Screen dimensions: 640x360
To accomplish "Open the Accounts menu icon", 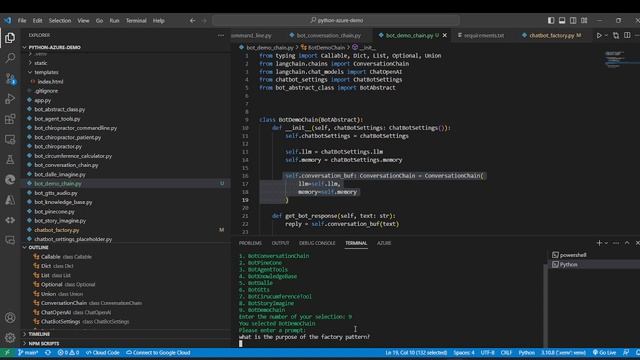I will pos(10,318).
